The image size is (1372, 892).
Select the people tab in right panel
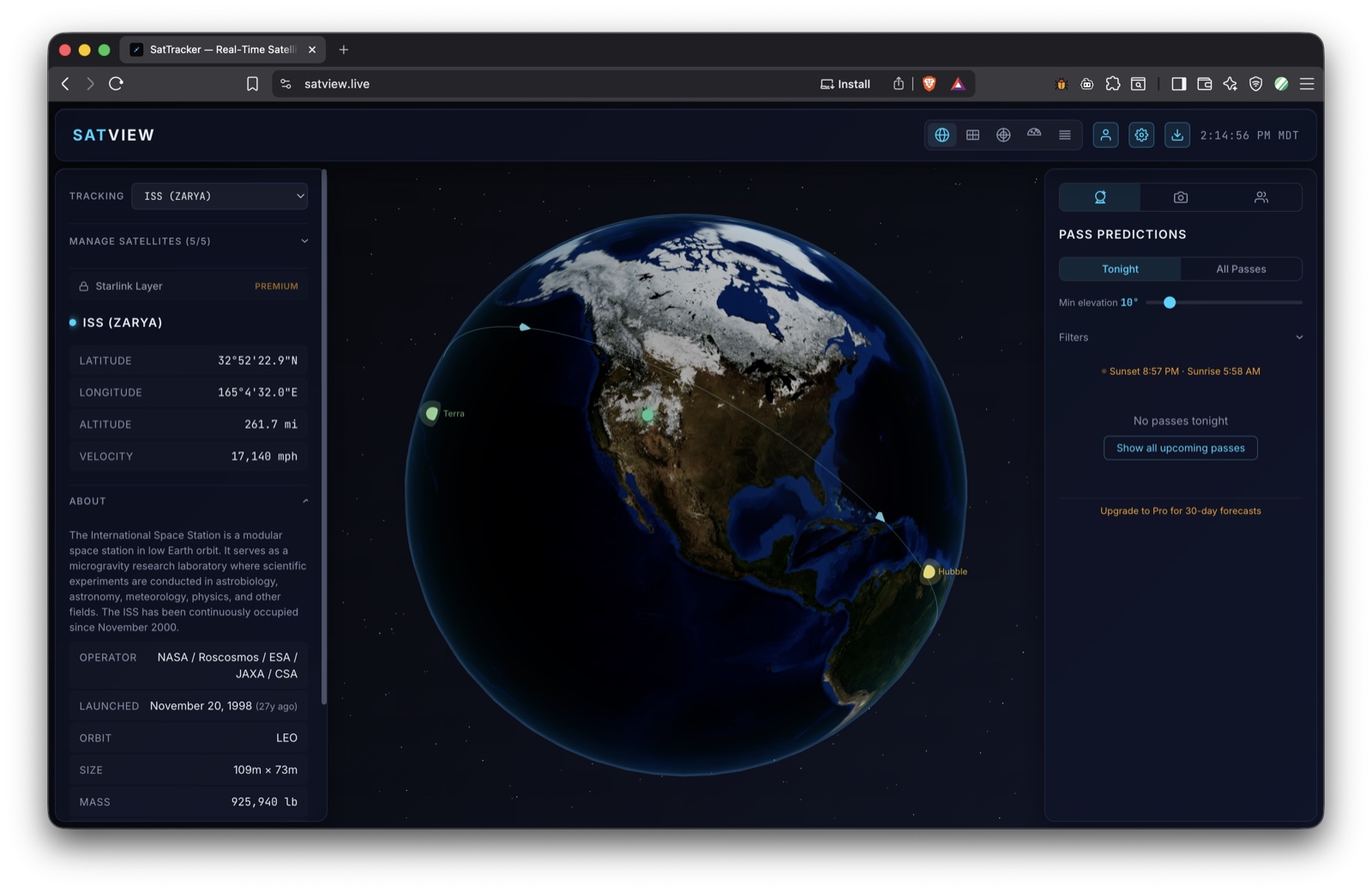point(1261,197)
